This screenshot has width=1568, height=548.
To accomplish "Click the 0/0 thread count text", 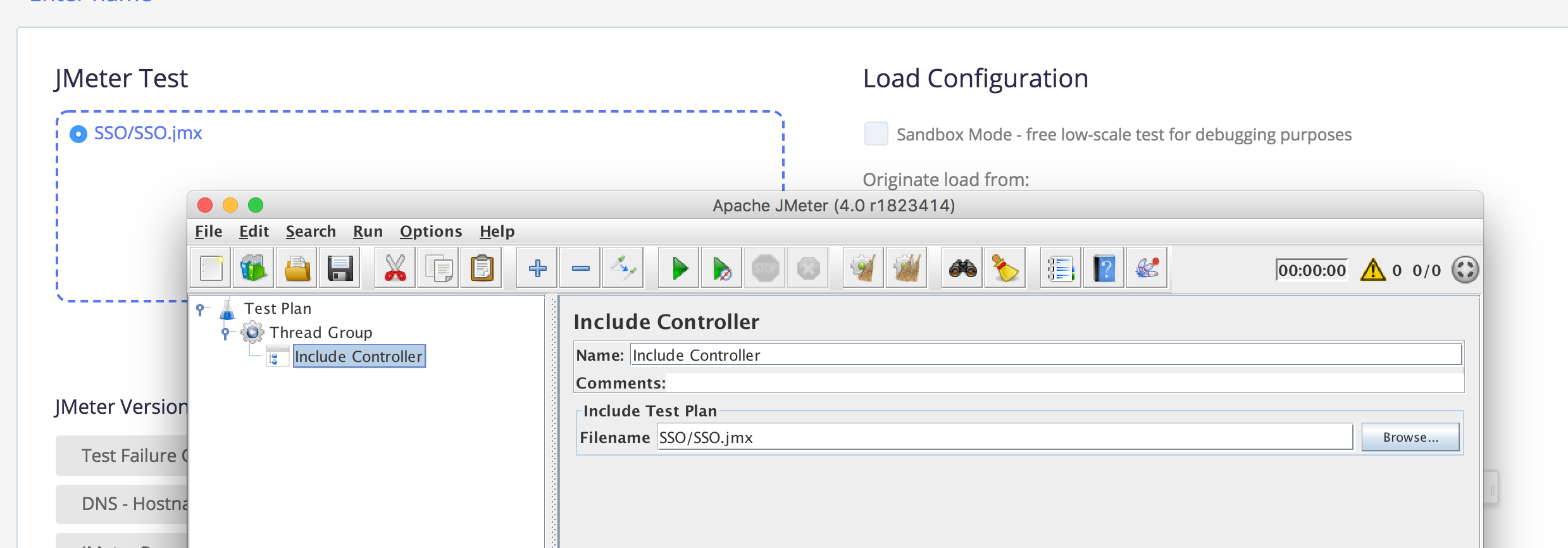I will click(x=1426, y=271).
